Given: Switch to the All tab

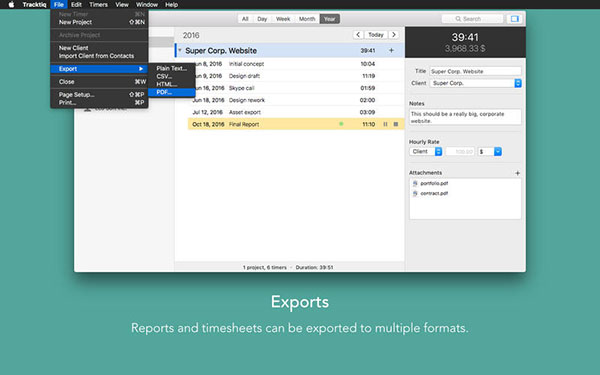Looking at the screenshot, I should 245,19.
